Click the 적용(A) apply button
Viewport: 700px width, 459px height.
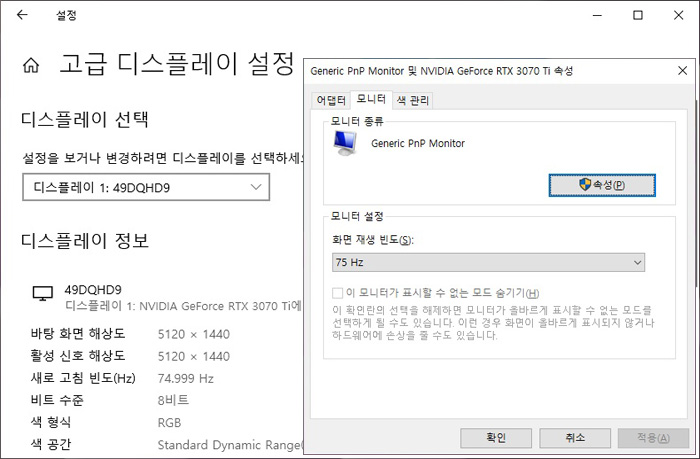coord(653,437)
